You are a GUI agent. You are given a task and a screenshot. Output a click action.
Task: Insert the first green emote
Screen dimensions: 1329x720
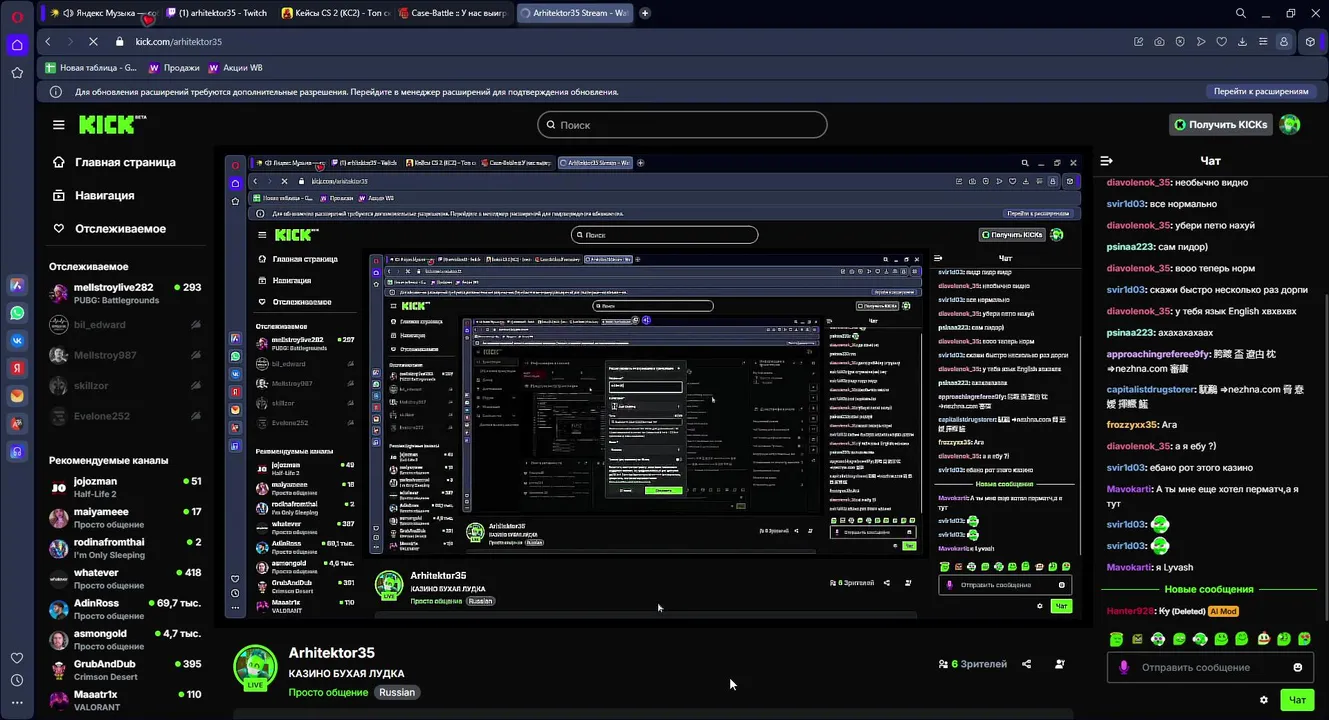[1117, 639]
